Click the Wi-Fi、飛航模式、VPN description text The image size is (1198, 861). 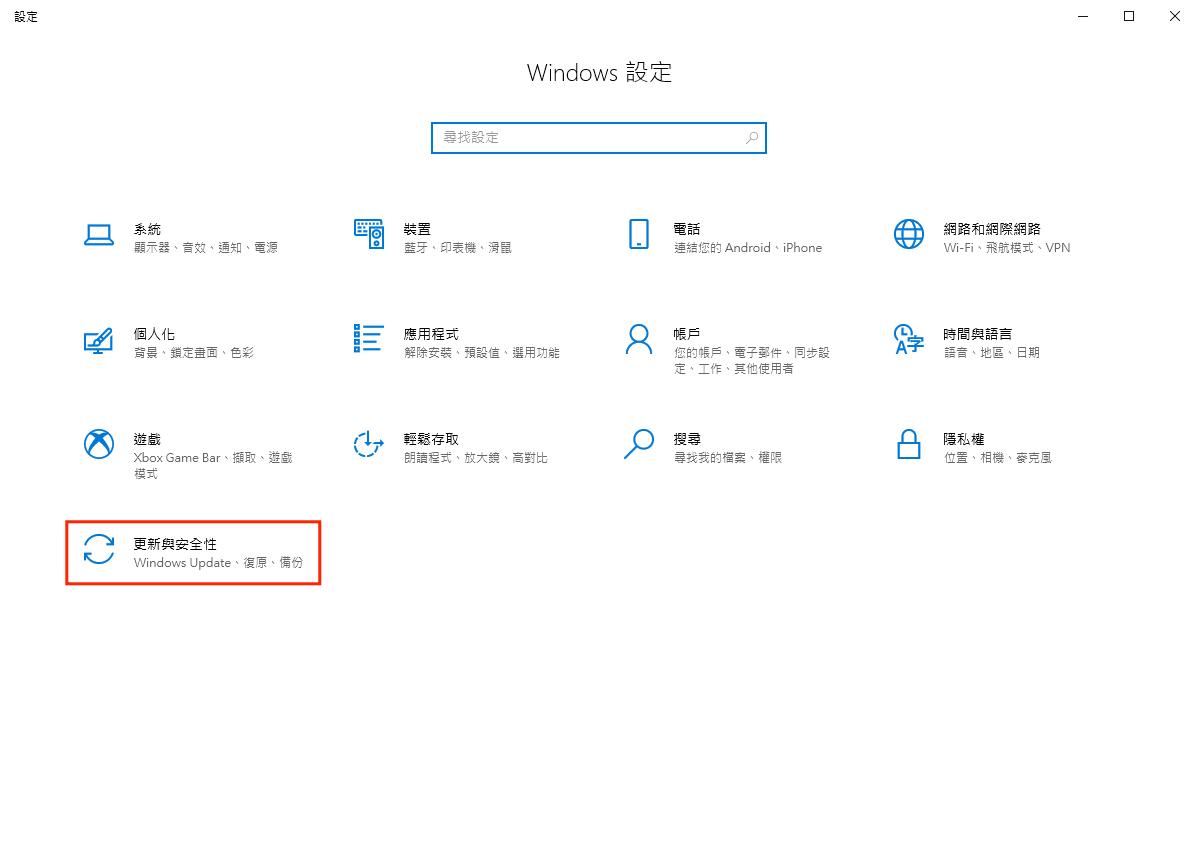(x=1006, y=248)
